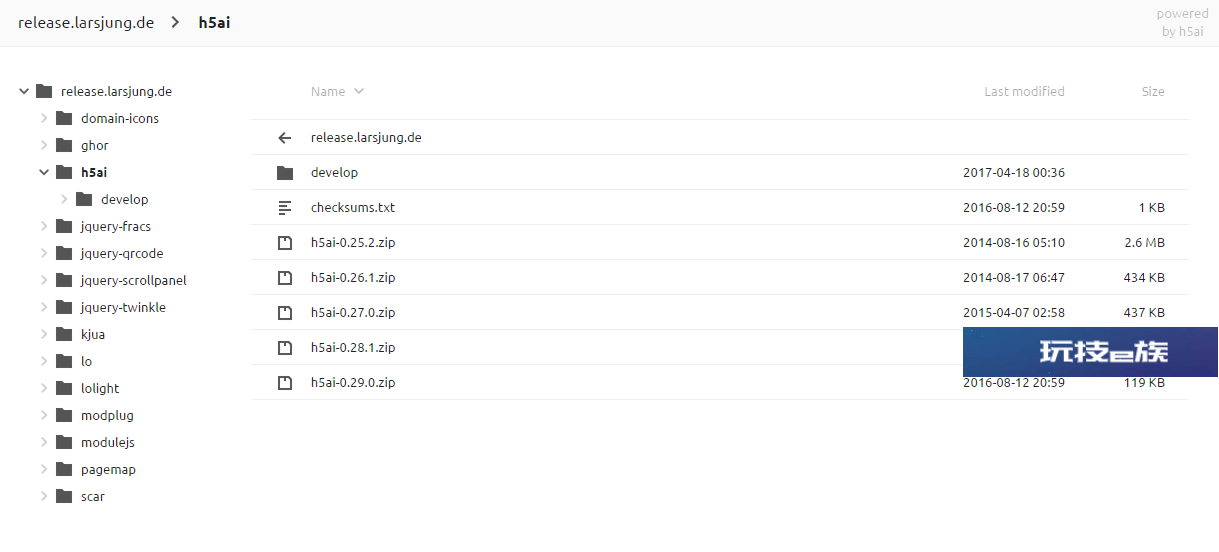Click the lolight folder icon

pyautogui.click(x=64, y=388)
